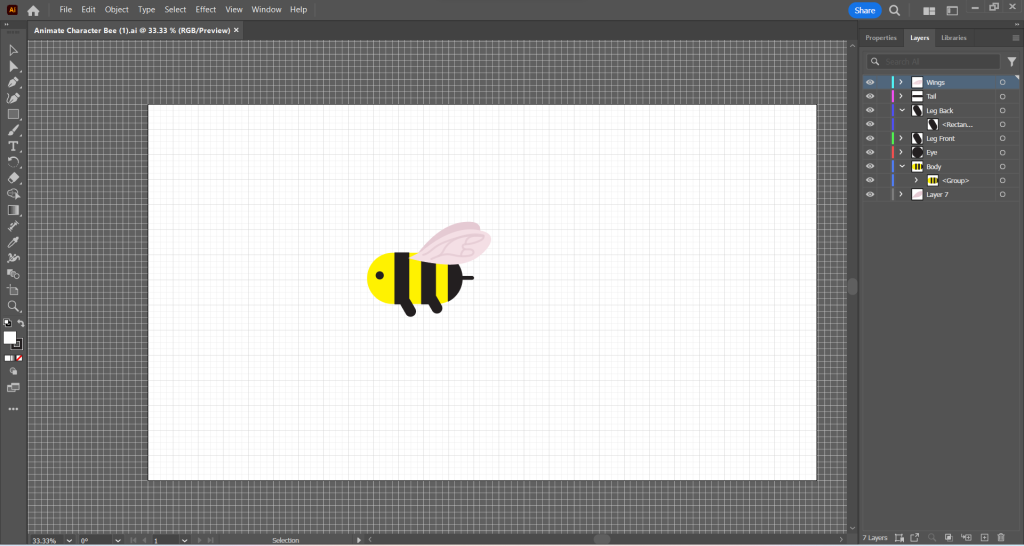Viewport: 1024px width, 546px height.
Task: Open the Effect menu
Action: [206, 10]
